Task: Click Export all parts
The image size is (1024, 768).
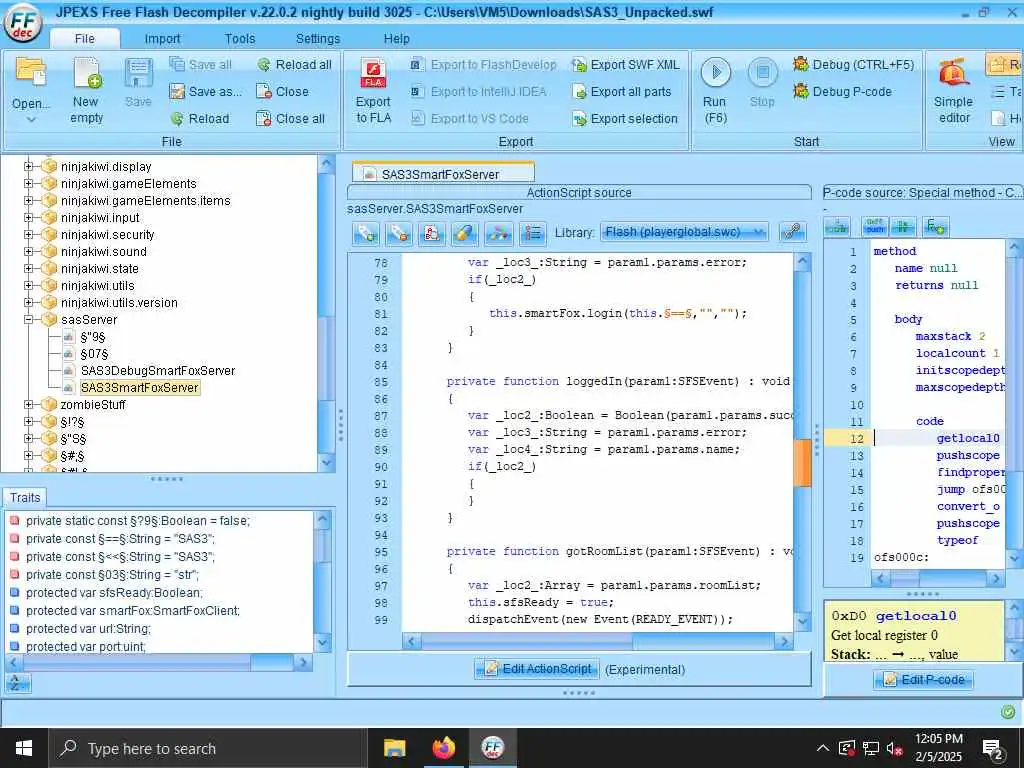Action: [x=622, y=91]
